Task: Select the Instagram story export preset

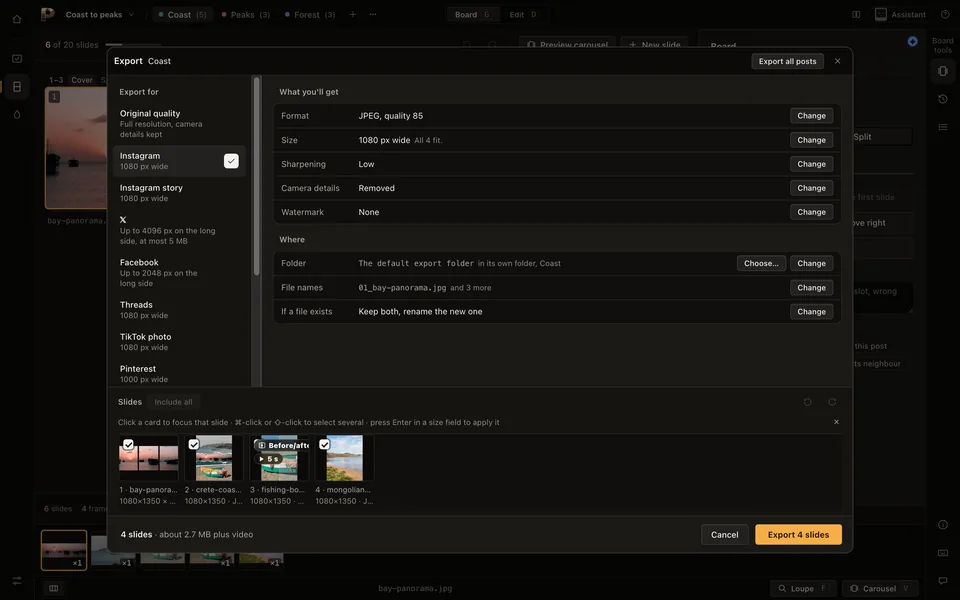Action: (179, 193)
